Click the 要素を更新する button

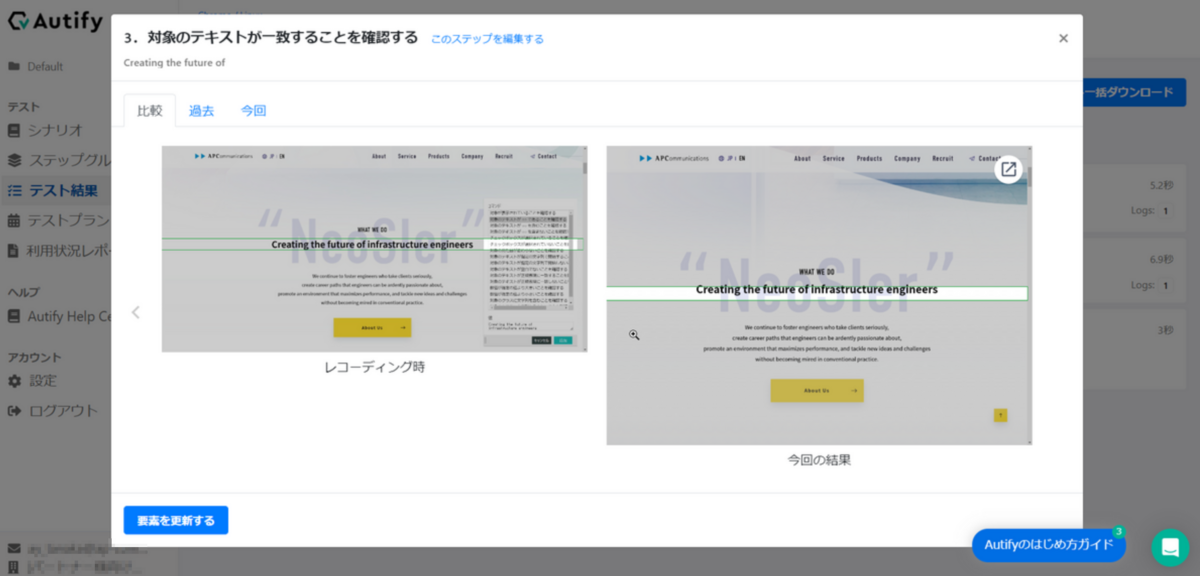[x=175, y=520]
